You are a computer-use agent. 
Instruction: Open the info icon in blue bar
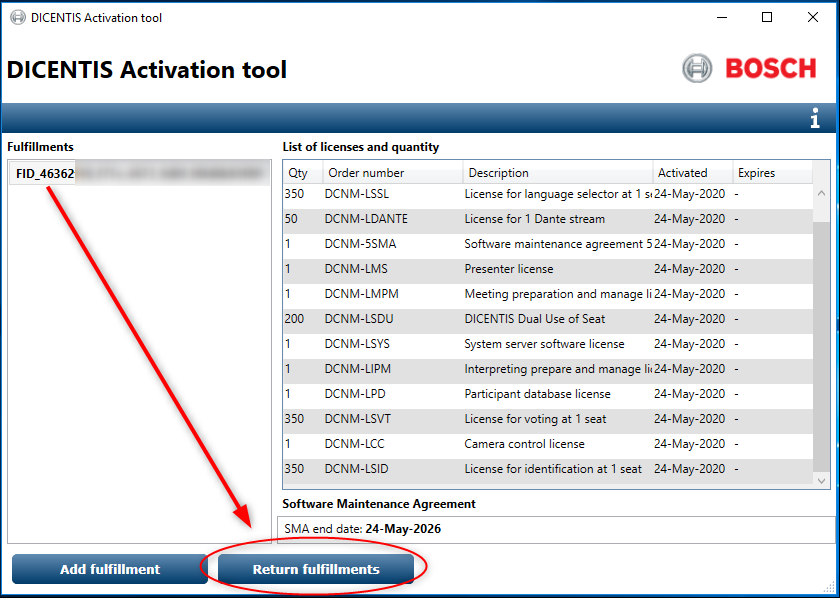click(814, 118)
